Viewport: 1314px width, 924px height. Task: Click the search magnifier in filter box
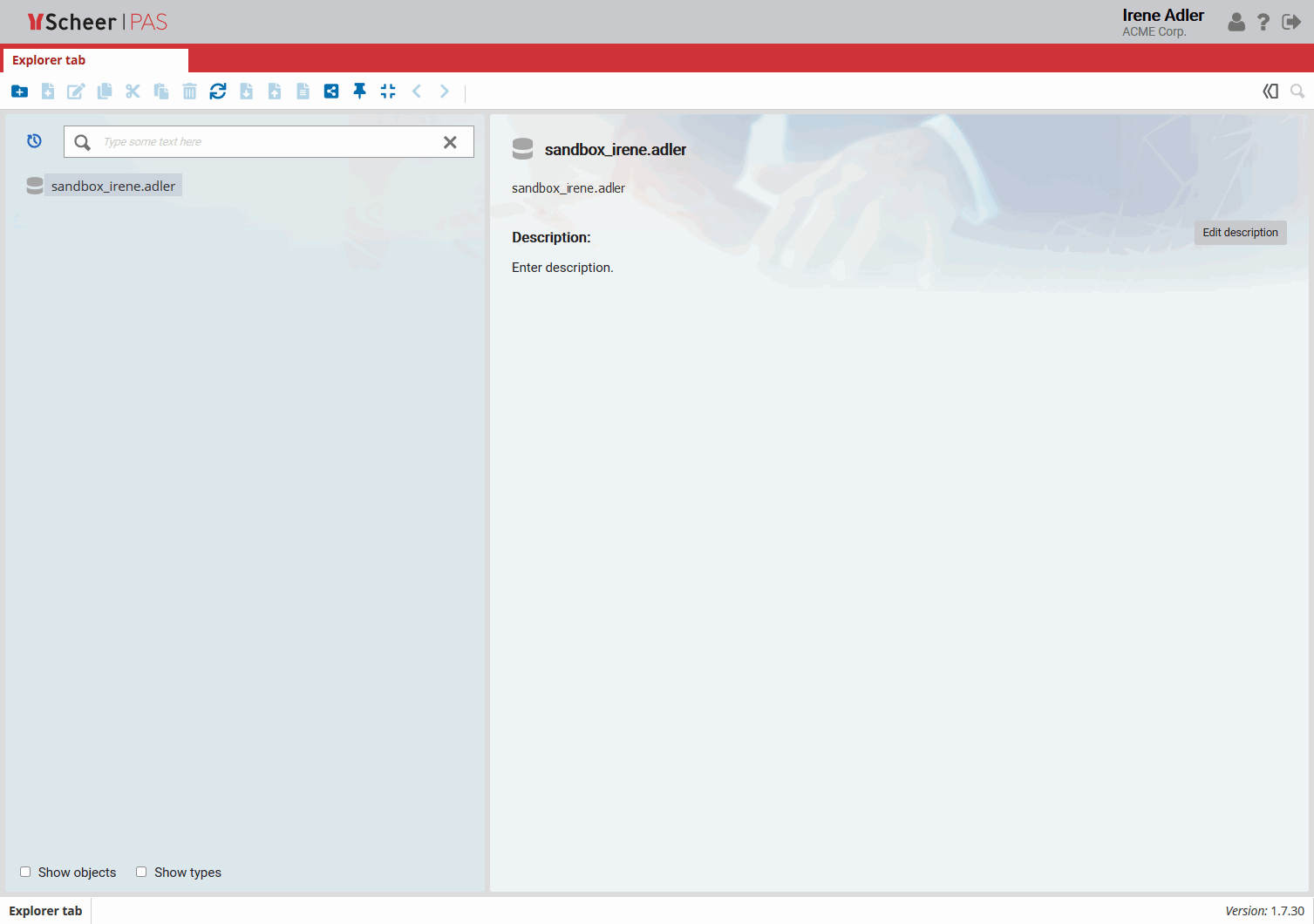tap(82, 142)
